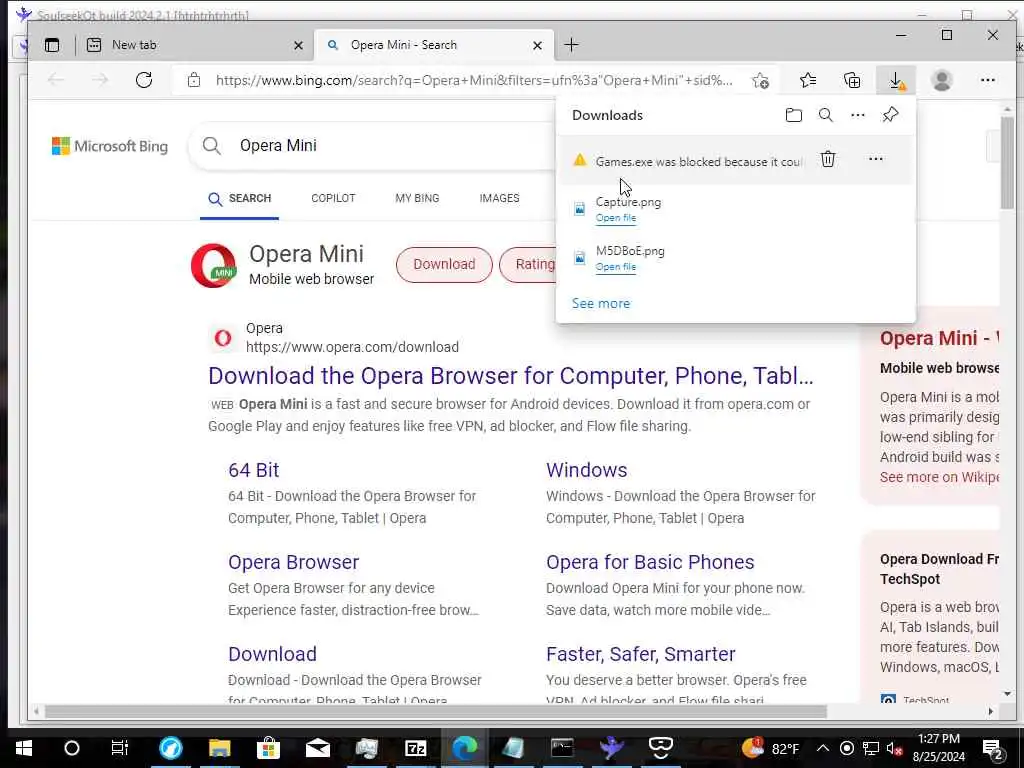Open a new browser tab

pos(571,45)
